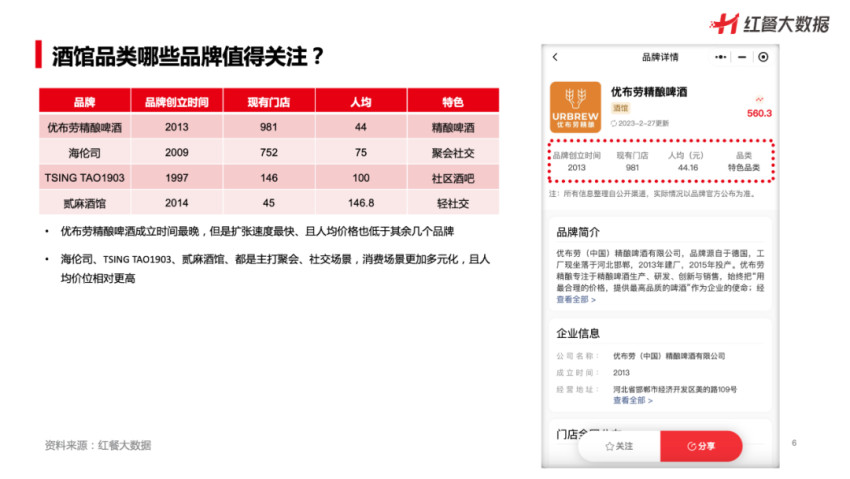Viewport: 850px width, 479px height.
Task: Select the 品牌 table header
Action: point(85,101)
